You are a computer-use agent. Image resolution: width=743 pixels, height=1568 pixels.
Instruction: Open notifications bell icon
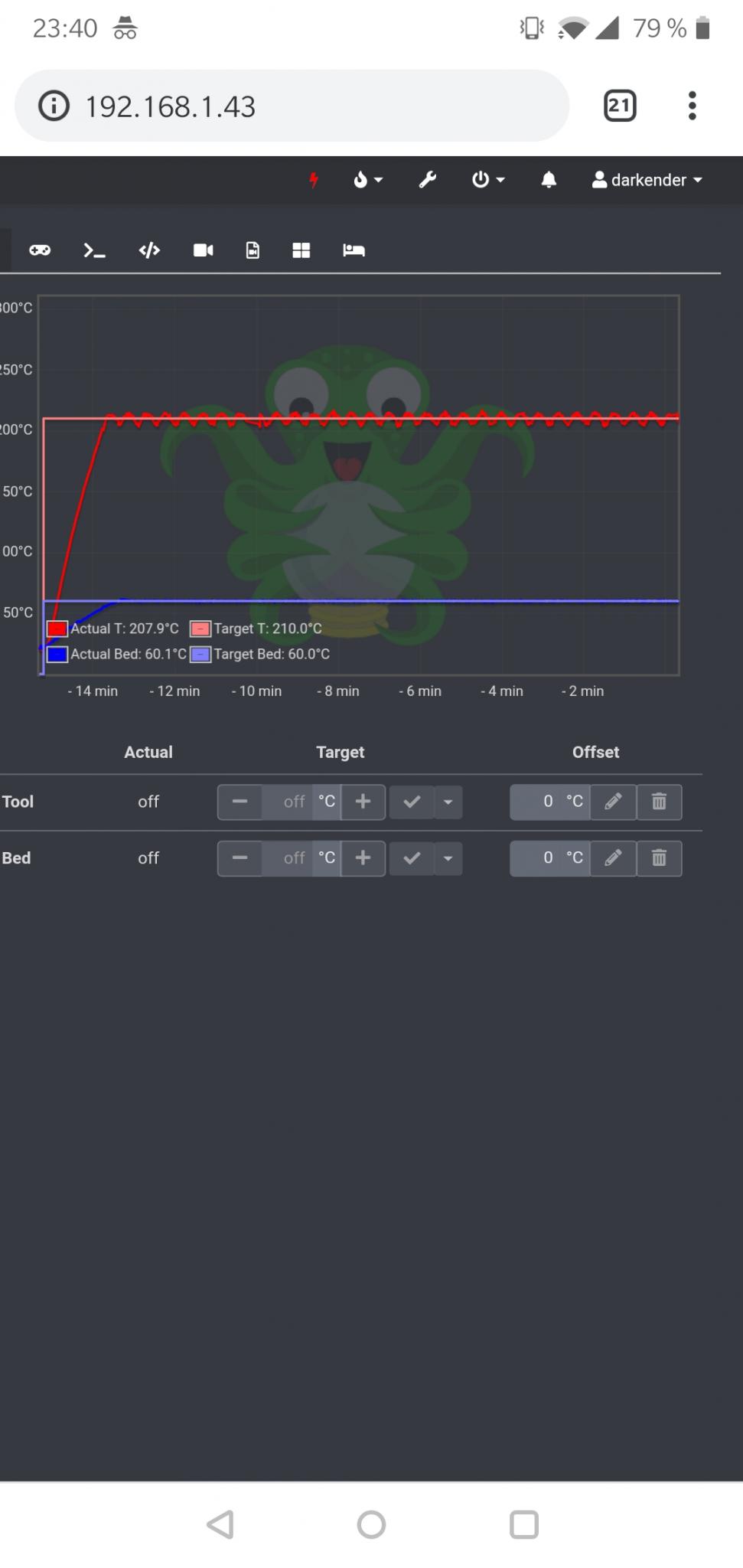[x=549, y=180]
